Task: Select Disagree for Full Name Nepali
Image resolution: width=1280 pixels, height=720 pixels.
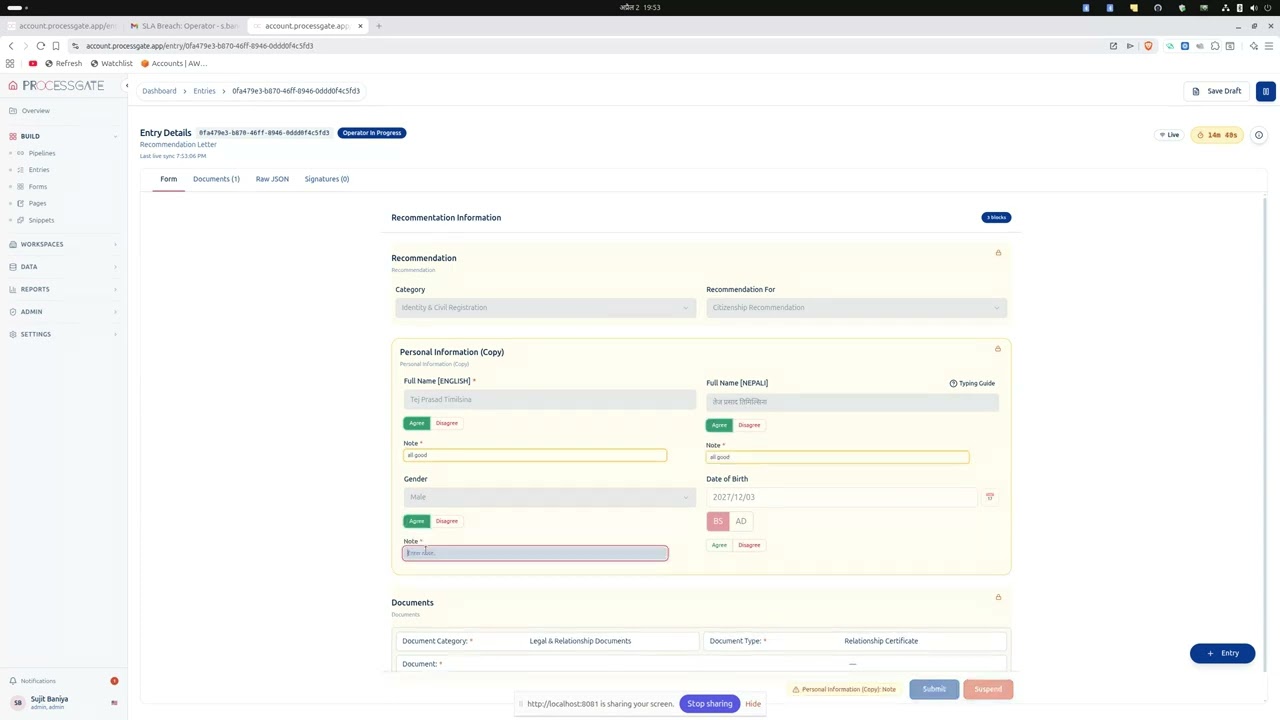Action: [749, 425]
